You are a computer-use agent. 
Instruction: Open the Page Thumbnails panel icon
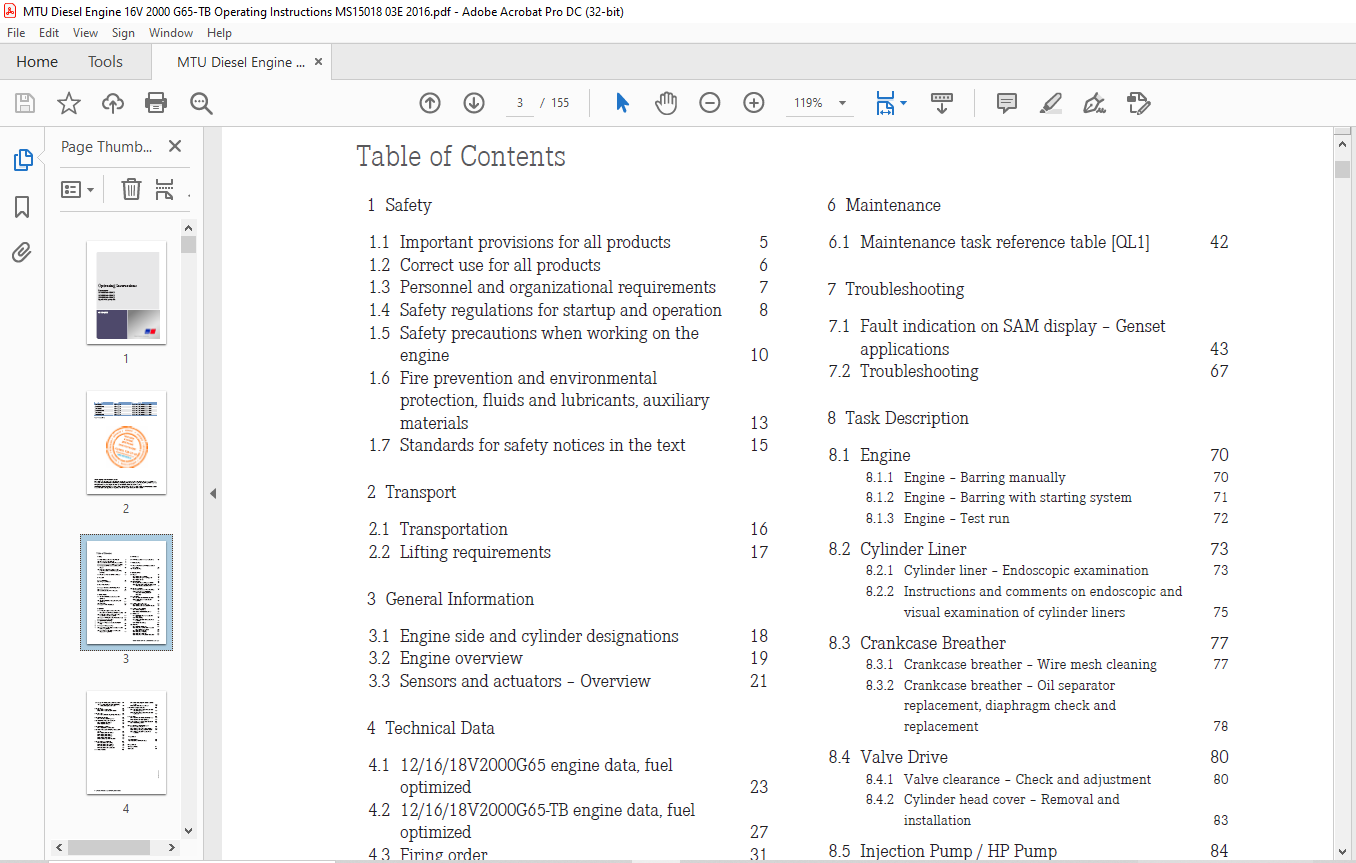point(22,160)
